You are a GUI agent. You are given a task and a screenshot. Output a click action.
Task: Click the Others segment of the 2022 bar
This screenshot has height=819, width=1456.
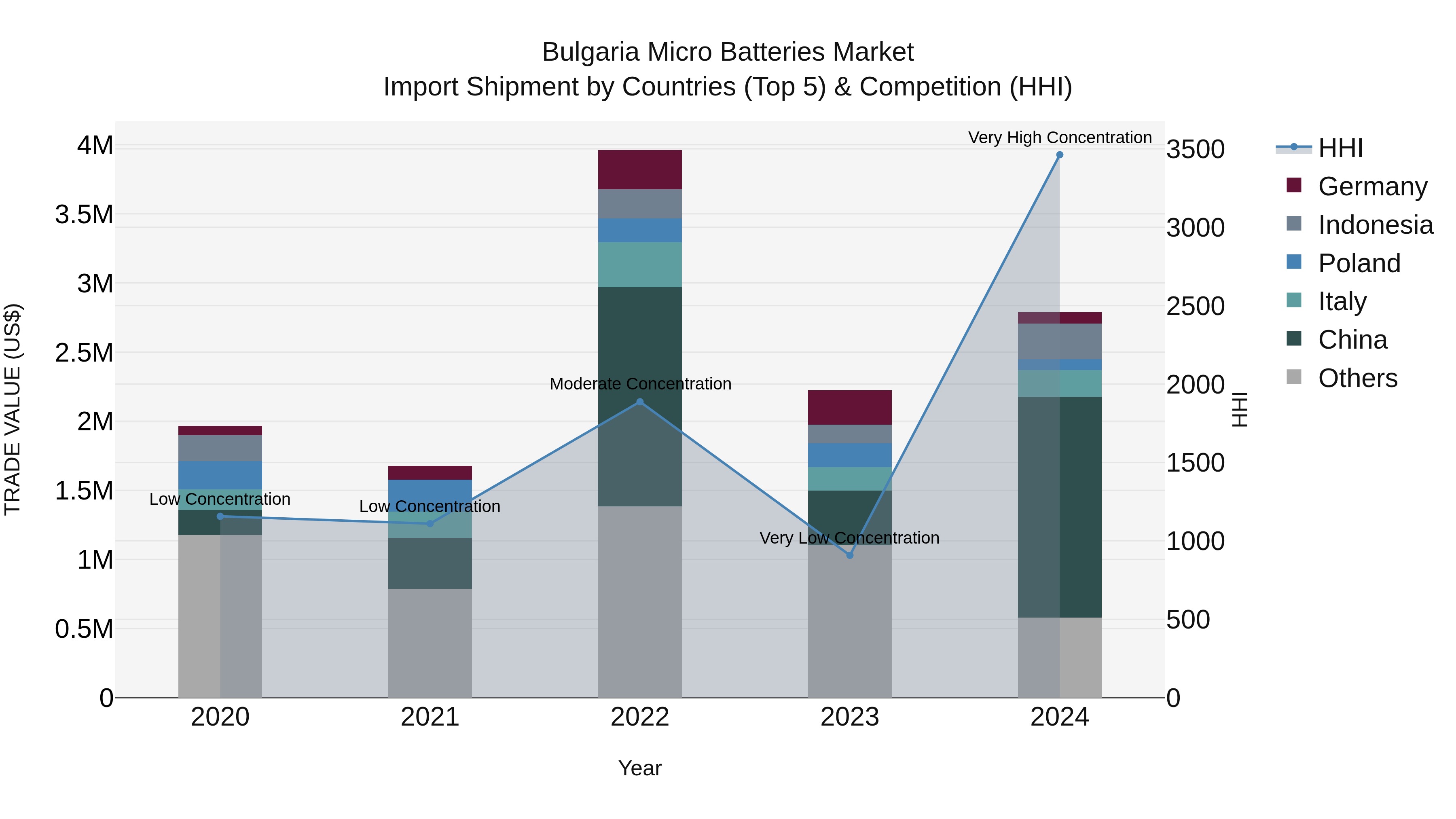[640, 602]
